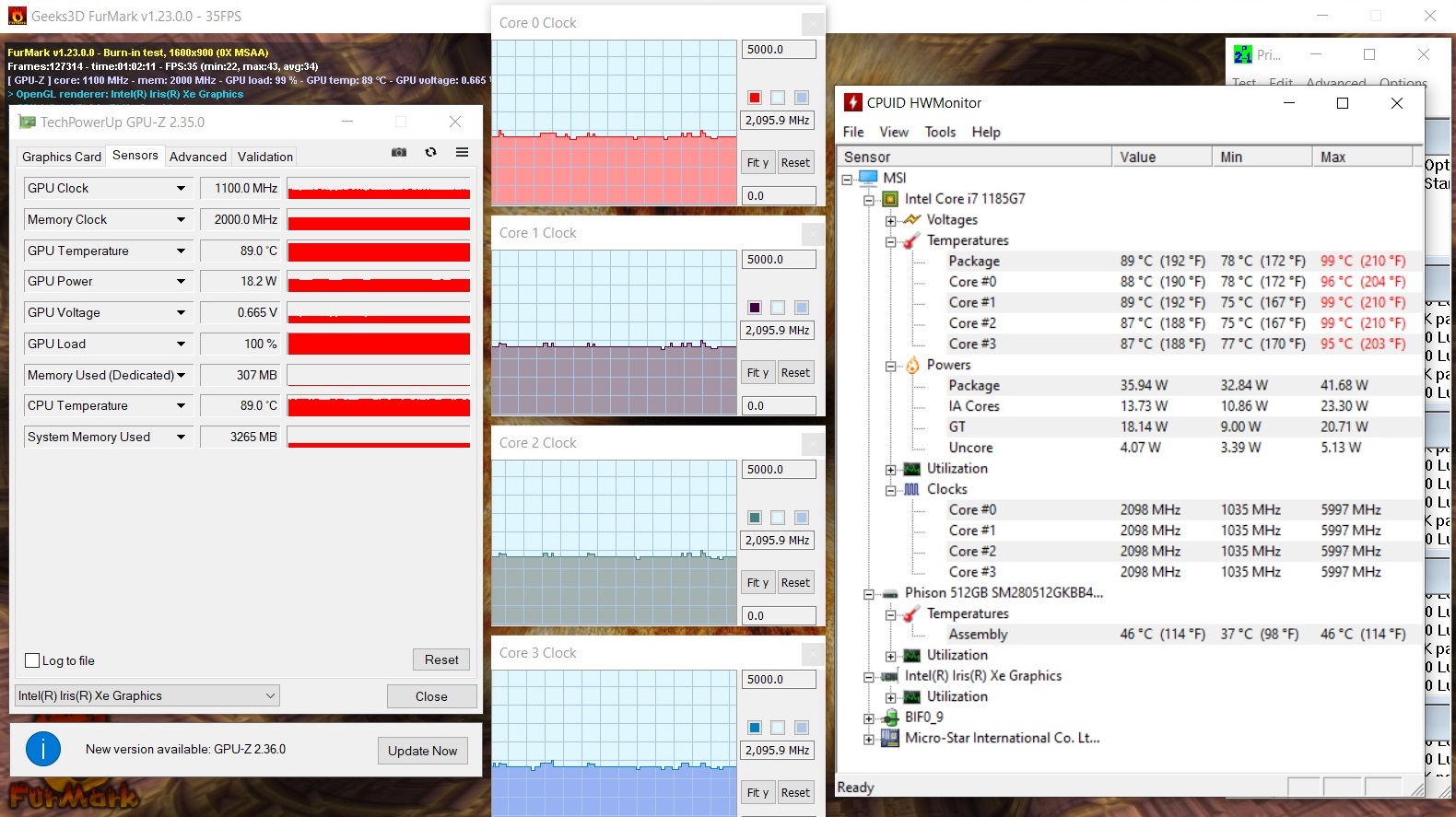Click the Utilization icon under Phison 512GB
This screenshot has height=817, width=1456.
click(x=911, y=655)
